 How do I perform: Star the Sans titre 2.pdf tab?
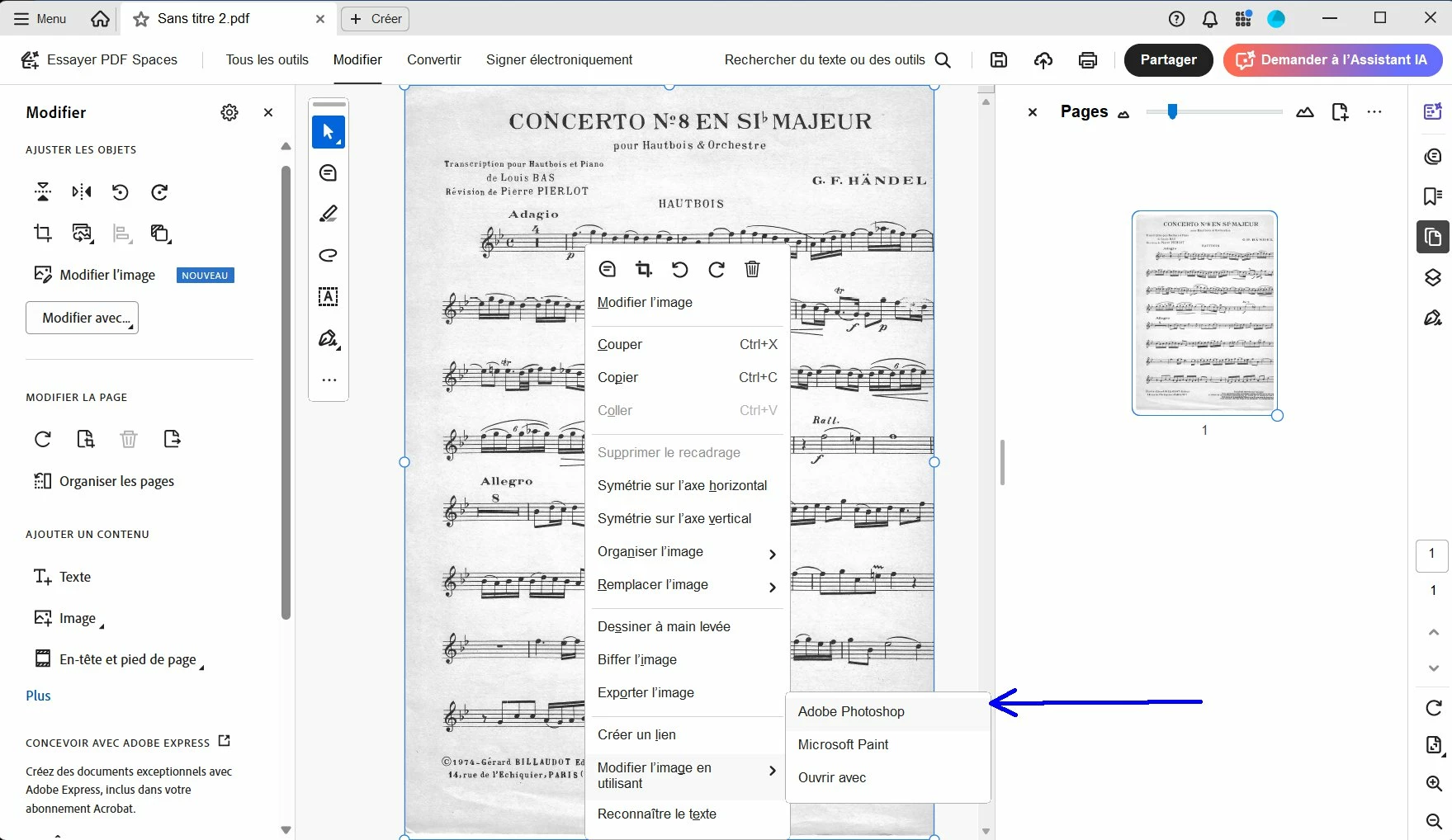pyautogui.click(x=141, y=18)
